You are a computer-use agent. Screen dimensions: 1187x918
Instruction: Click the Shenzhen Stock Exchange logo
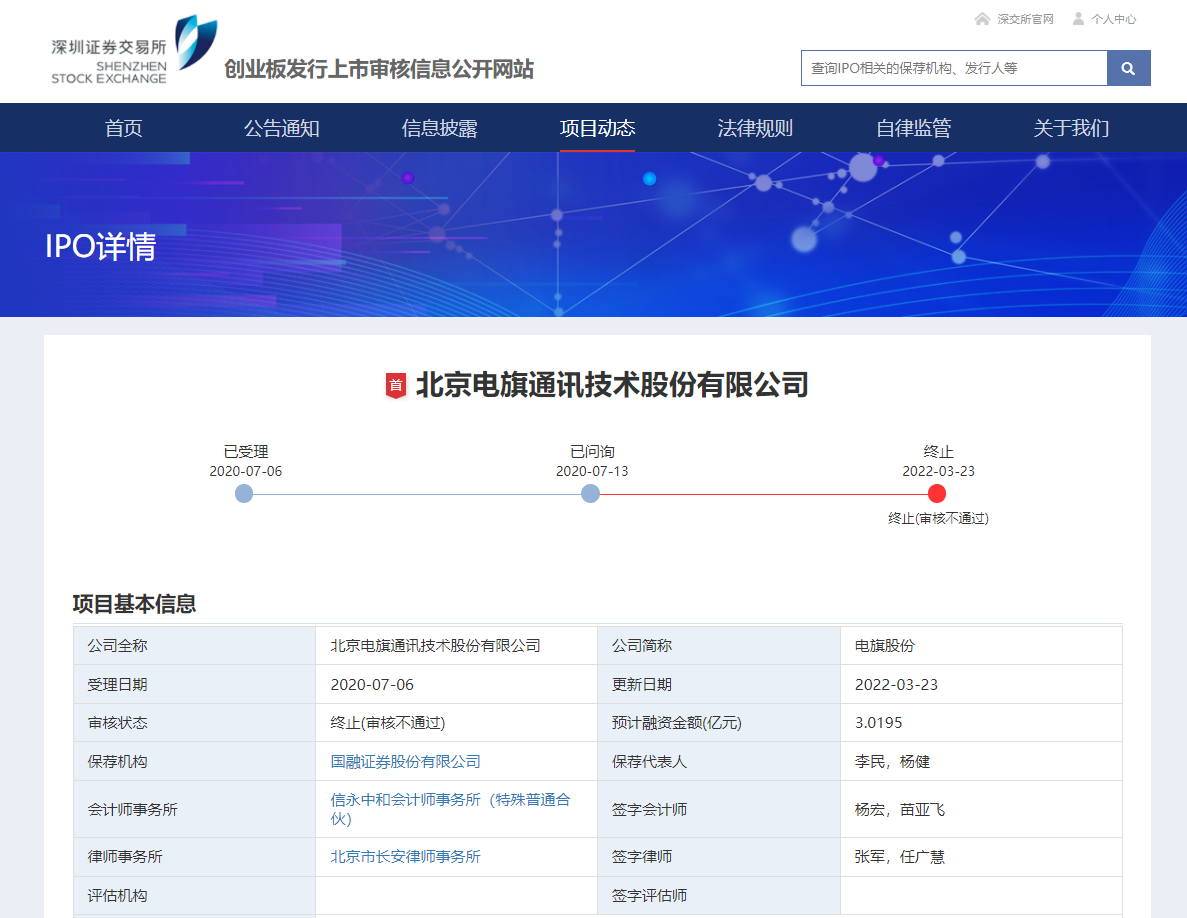[134, 50]
